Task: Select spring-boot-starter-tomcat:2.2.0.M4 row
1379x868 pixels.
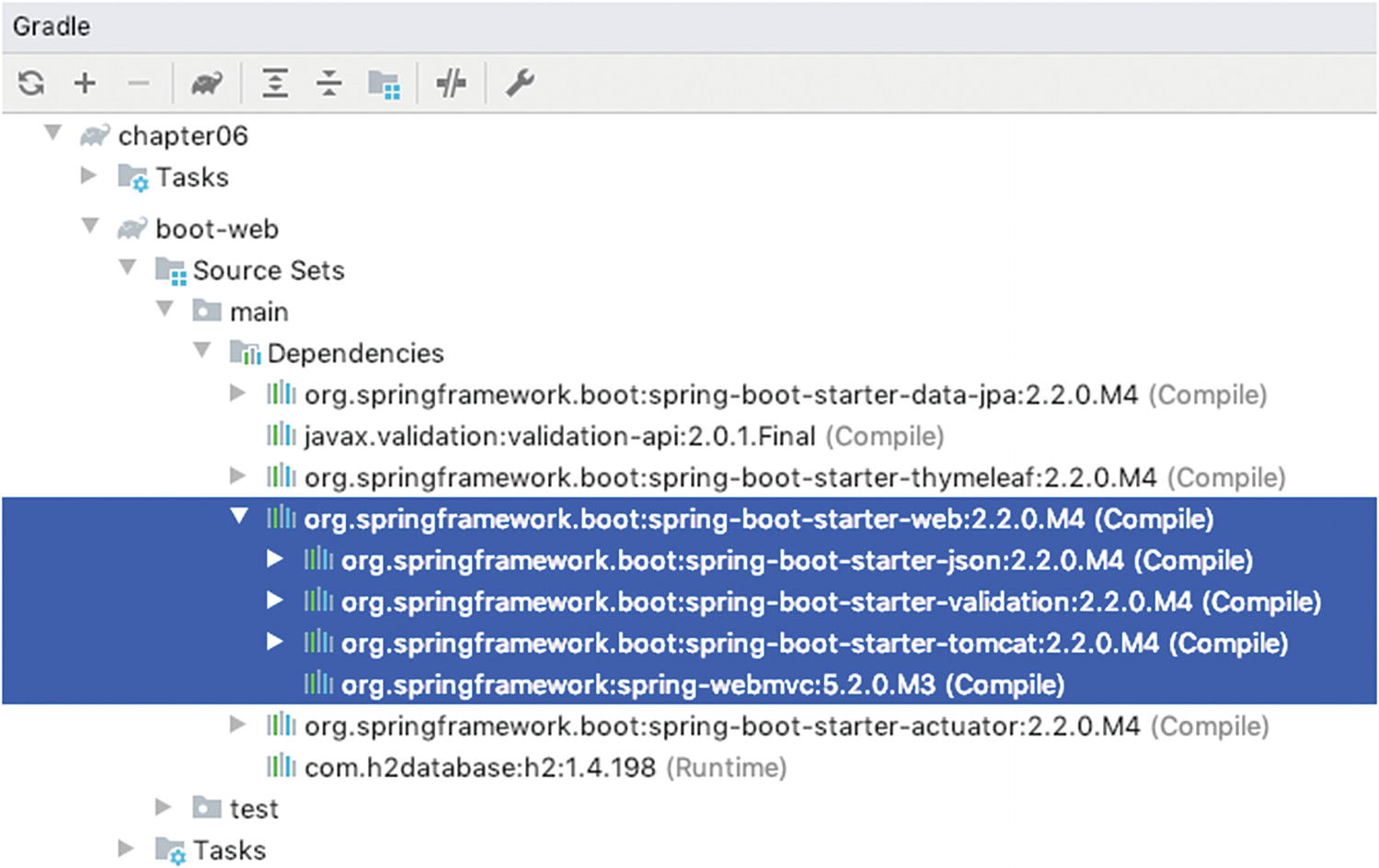Action: (689, 643)
